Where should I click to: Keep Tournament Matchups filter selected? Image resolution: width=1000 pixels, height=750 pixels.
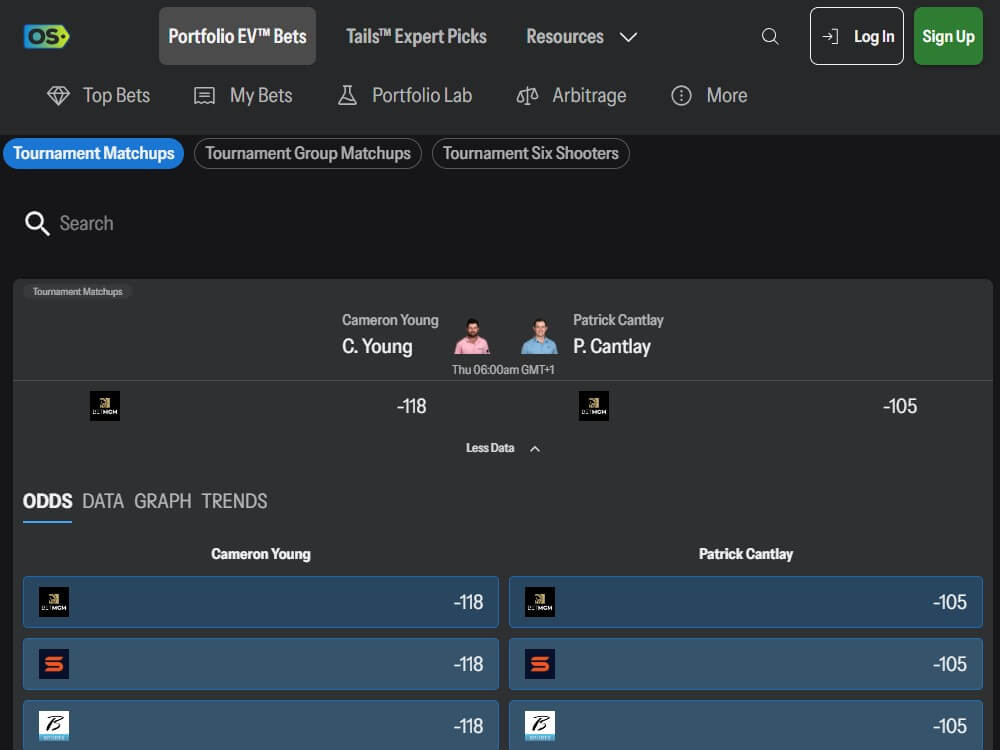click(x=93, y=153)
